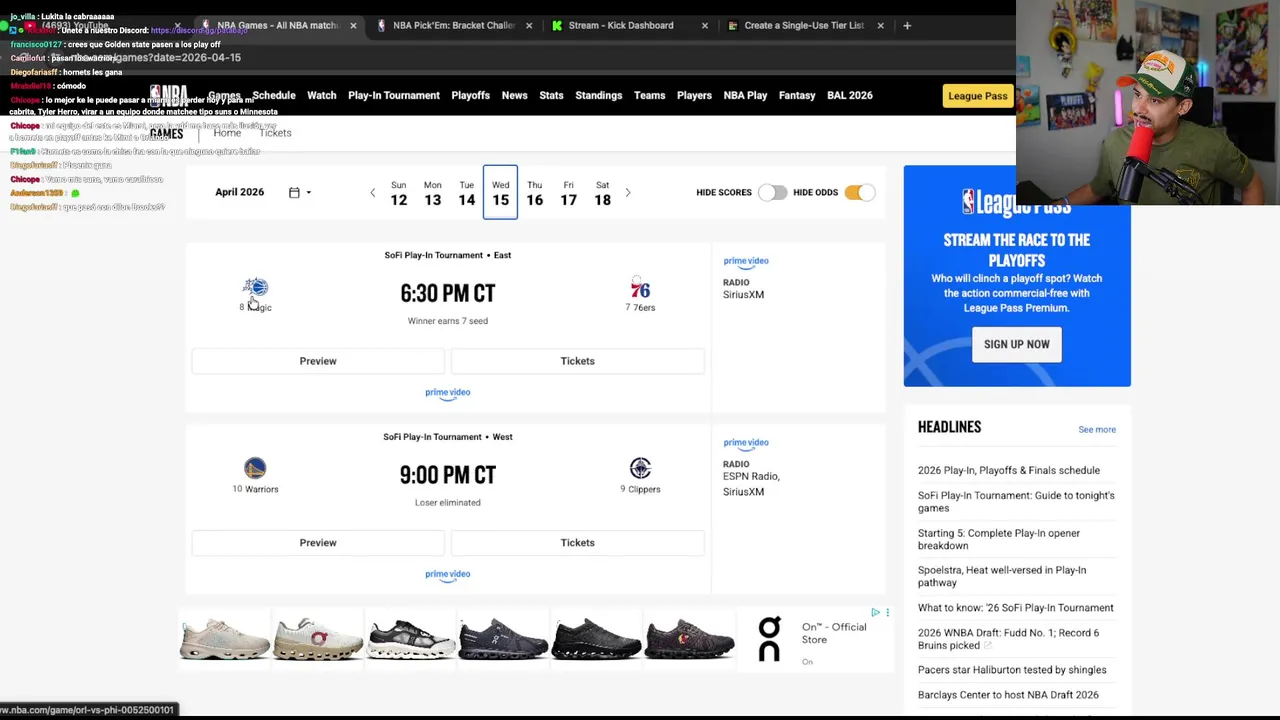Select Sunday 12 in date strip

coord(398,193)
